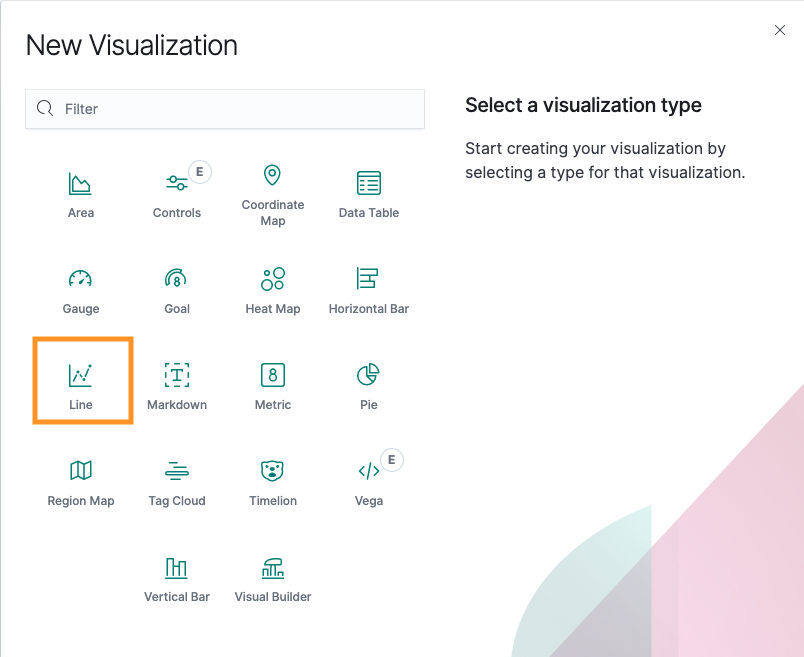
Task: Select the Vega visualization type
Action: coord(369,483)
